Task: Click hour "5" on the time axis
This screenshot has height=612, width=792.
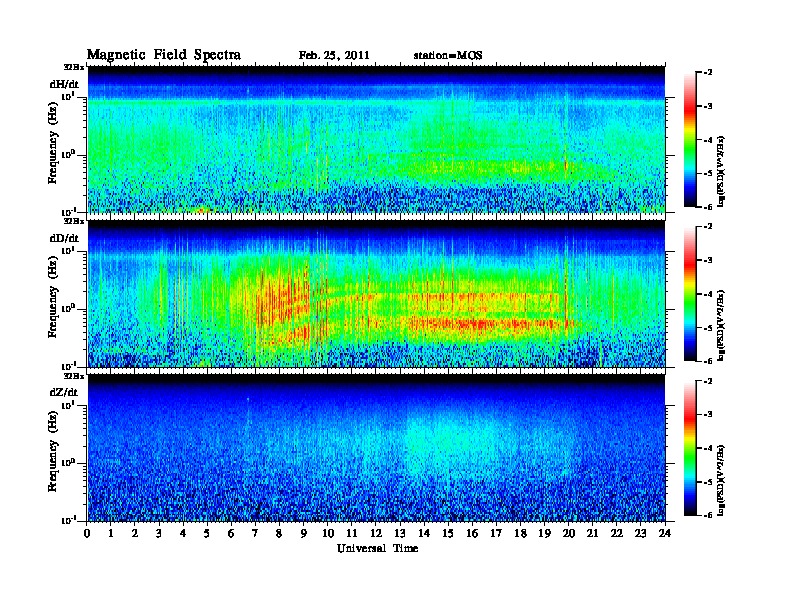Action: (207, 533)
